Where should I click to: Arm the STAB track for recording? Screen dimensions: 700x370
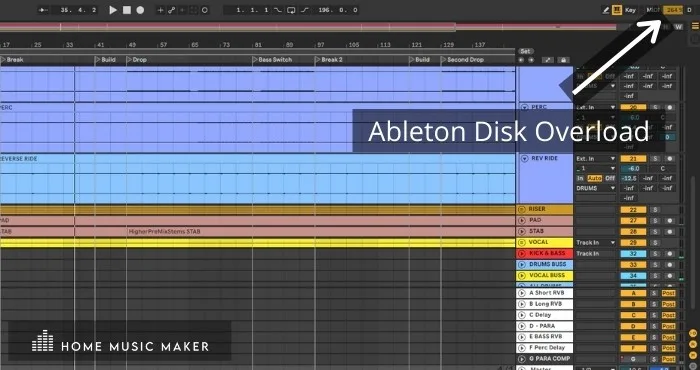[669, 232]
